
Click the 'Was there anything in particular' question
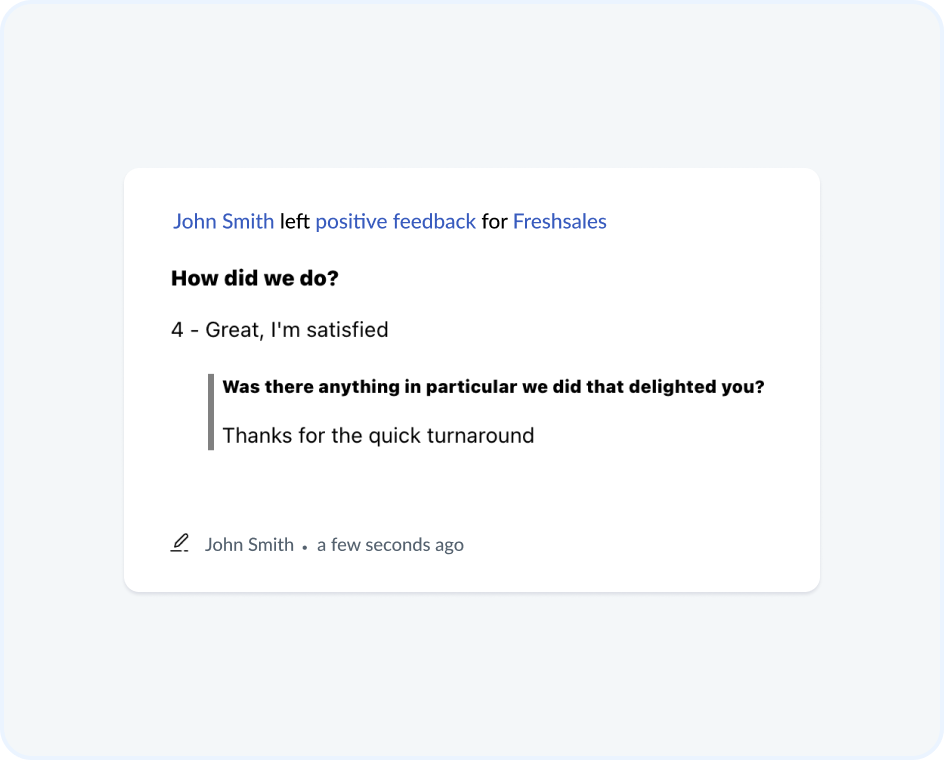point(493,387)
